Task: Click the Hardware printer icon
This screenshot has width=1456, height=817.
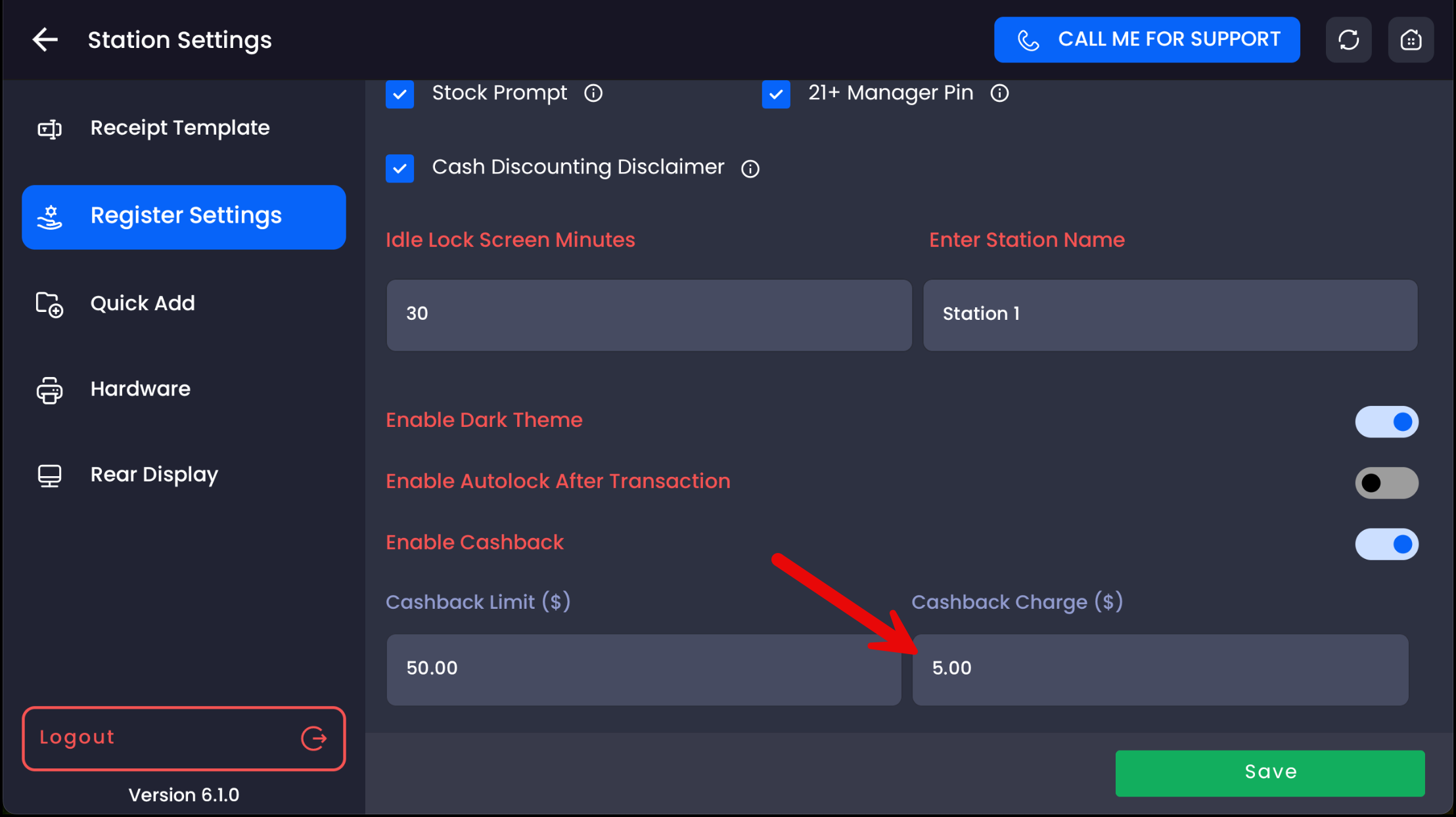Action: pyautogui.click(x=49, y=389)
